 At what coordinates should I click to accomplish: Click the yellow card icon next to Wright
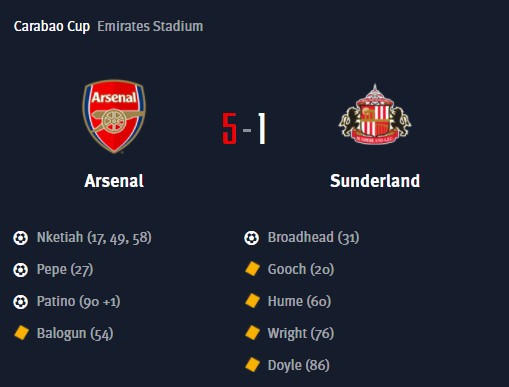[252, 333]
